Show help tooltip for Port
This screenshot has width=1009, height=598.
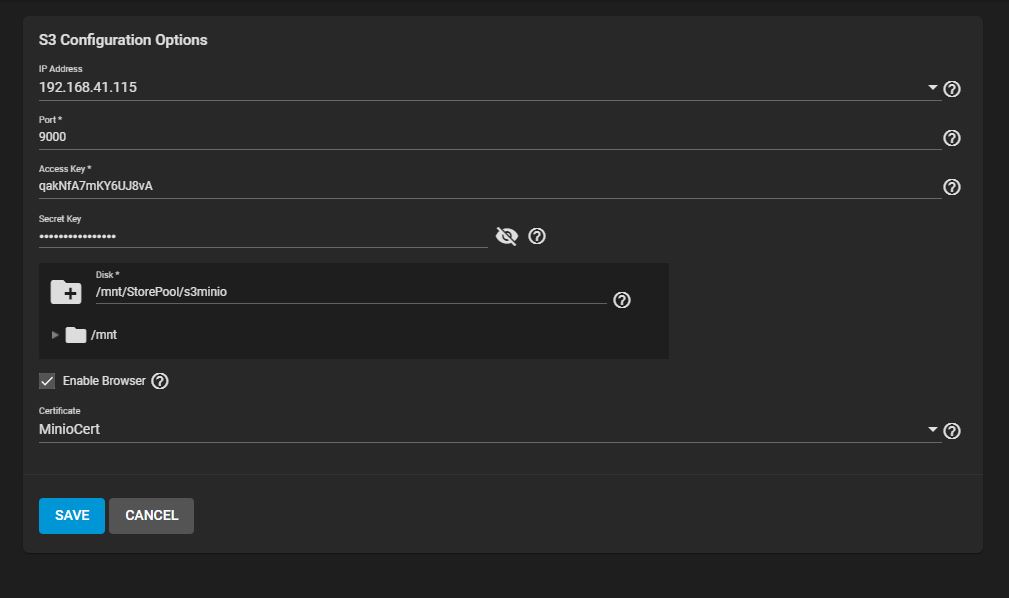click(x=952, y=138)
